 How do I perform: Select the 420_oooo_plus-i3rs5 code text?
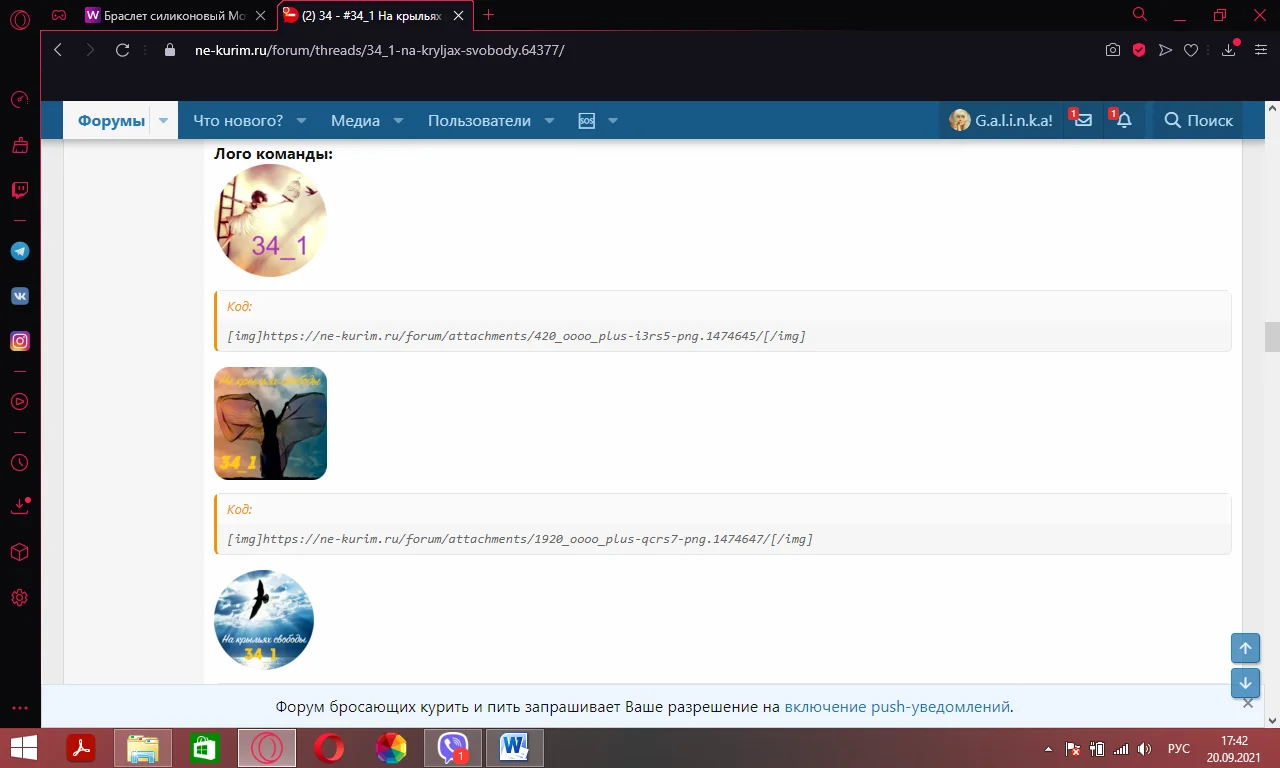(517, 336)
